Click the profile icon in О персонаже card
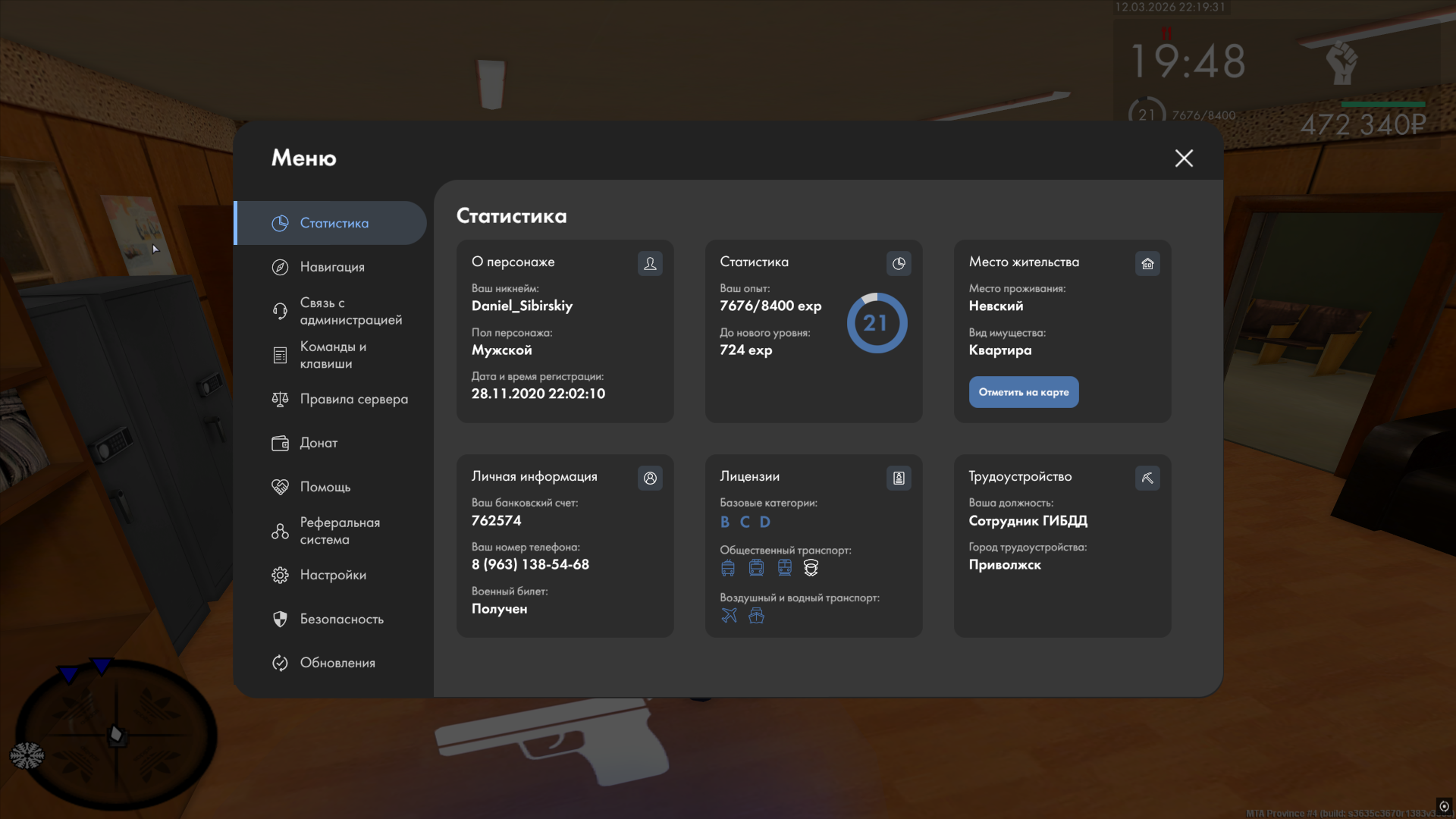 click(650, 263)
